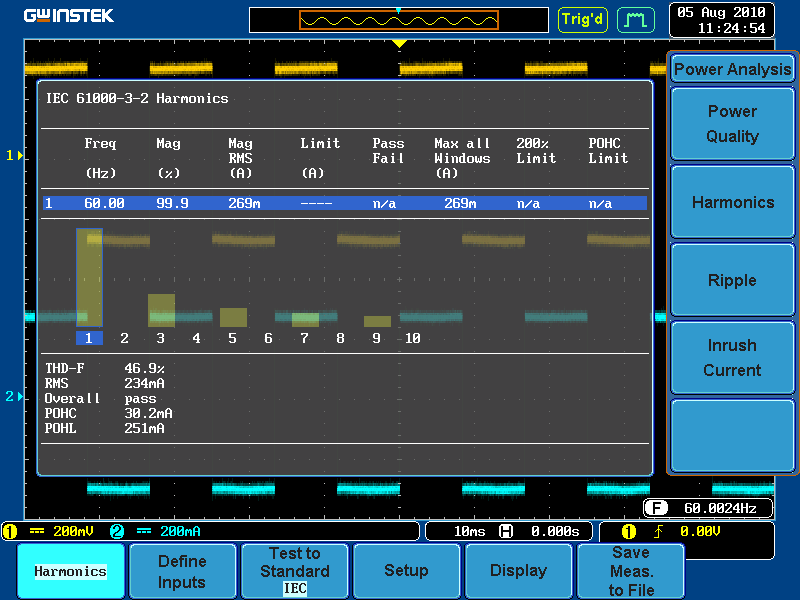
Task: Click the 0.000s horizontal delay value
Action: point(555,532)
